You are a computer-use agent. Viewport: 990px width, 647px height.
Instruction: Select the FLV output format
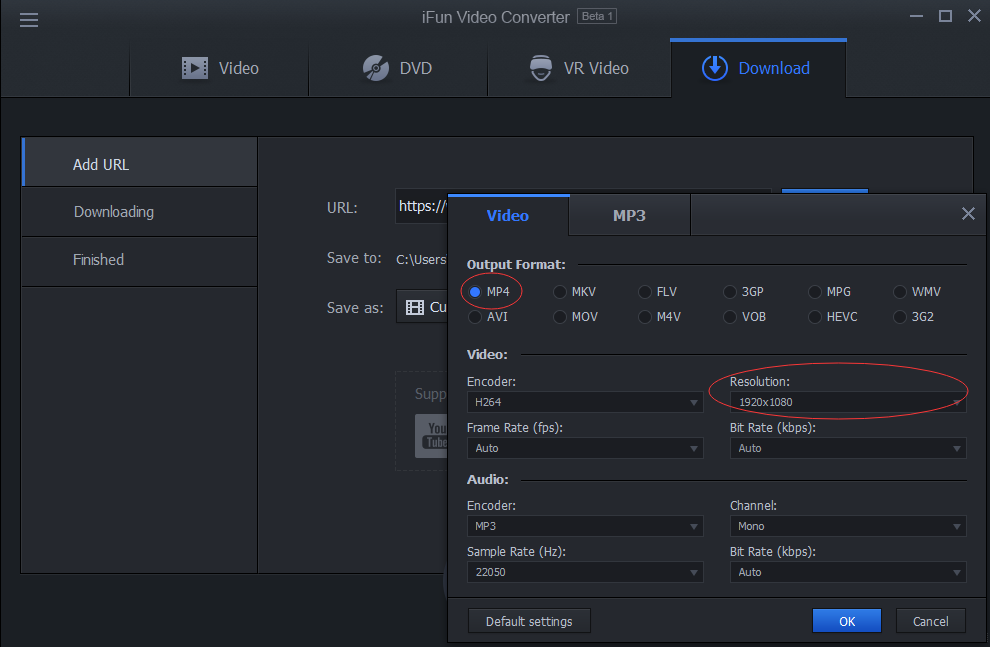click(x=645, y=292)
